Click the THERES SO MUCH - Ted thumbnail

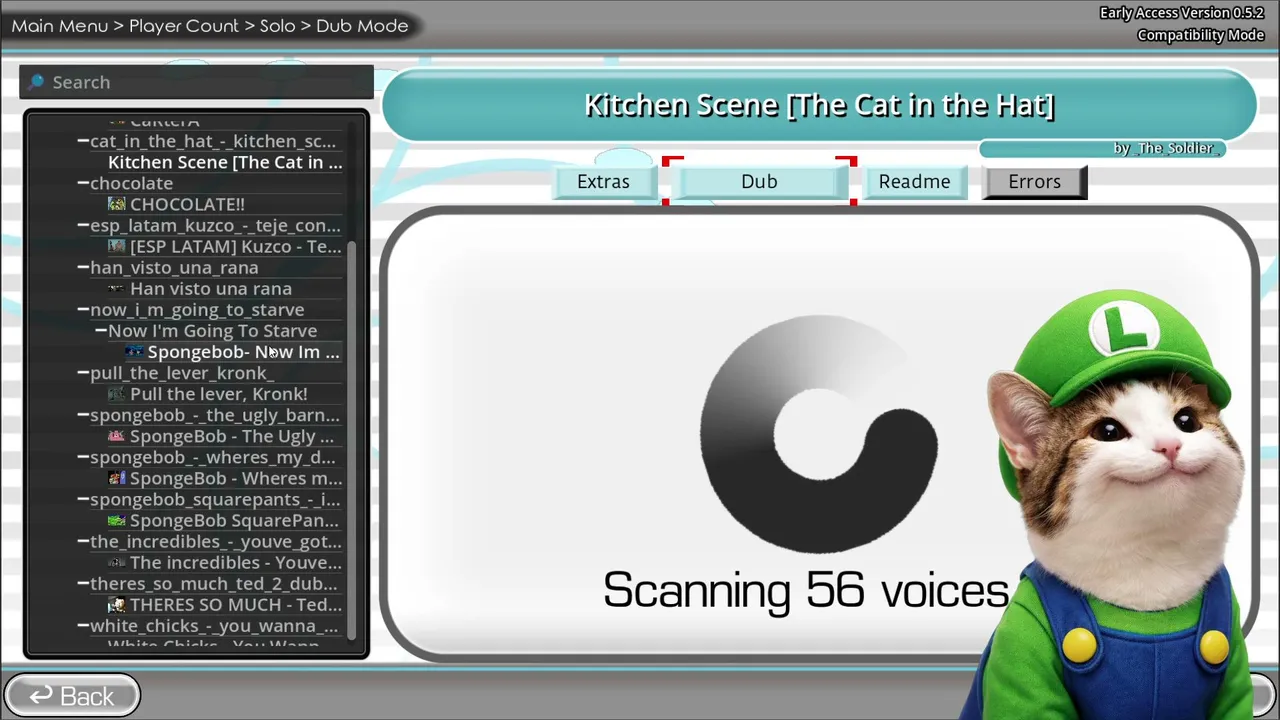(117, 604)
